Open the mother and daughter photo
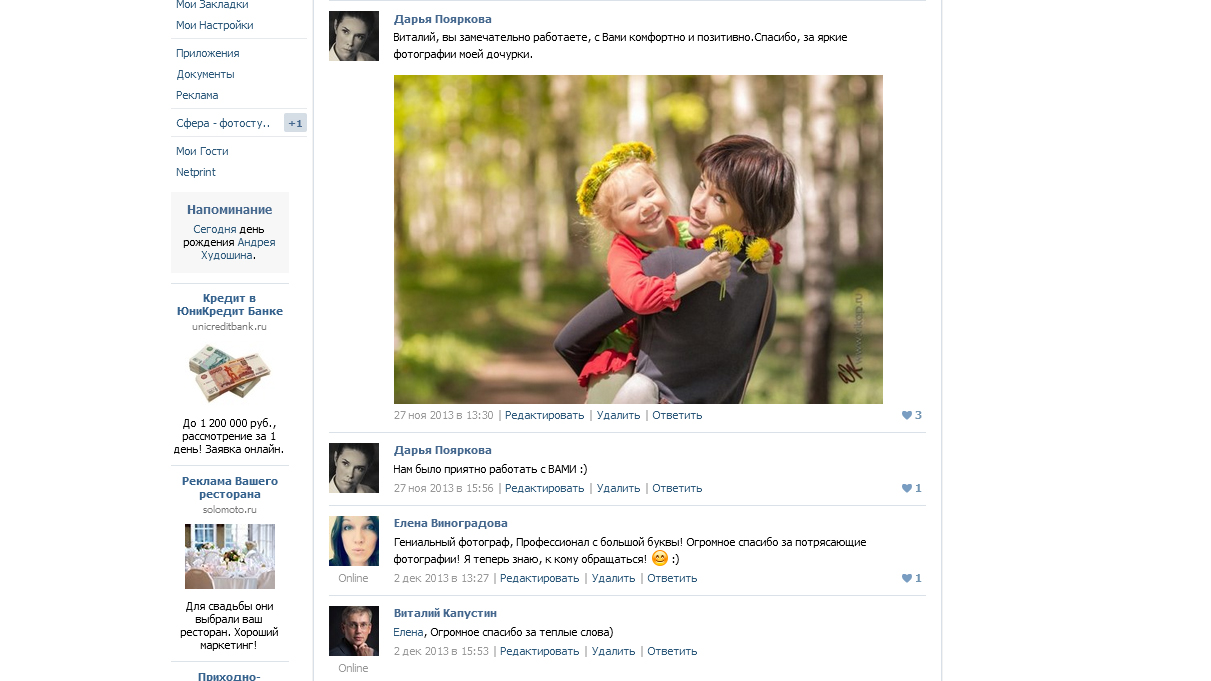Screen dimensions: 1211x681 pos(638,239)
